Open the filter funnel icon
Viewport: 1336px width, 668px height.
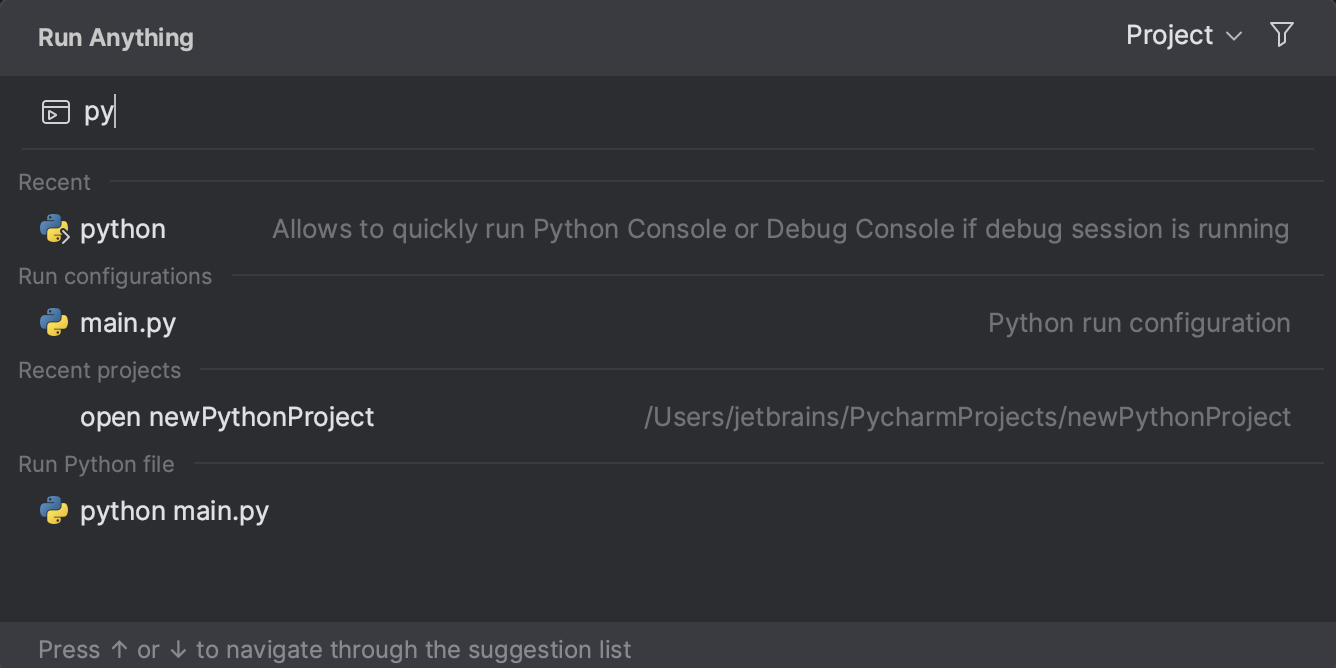[1281, 34]
